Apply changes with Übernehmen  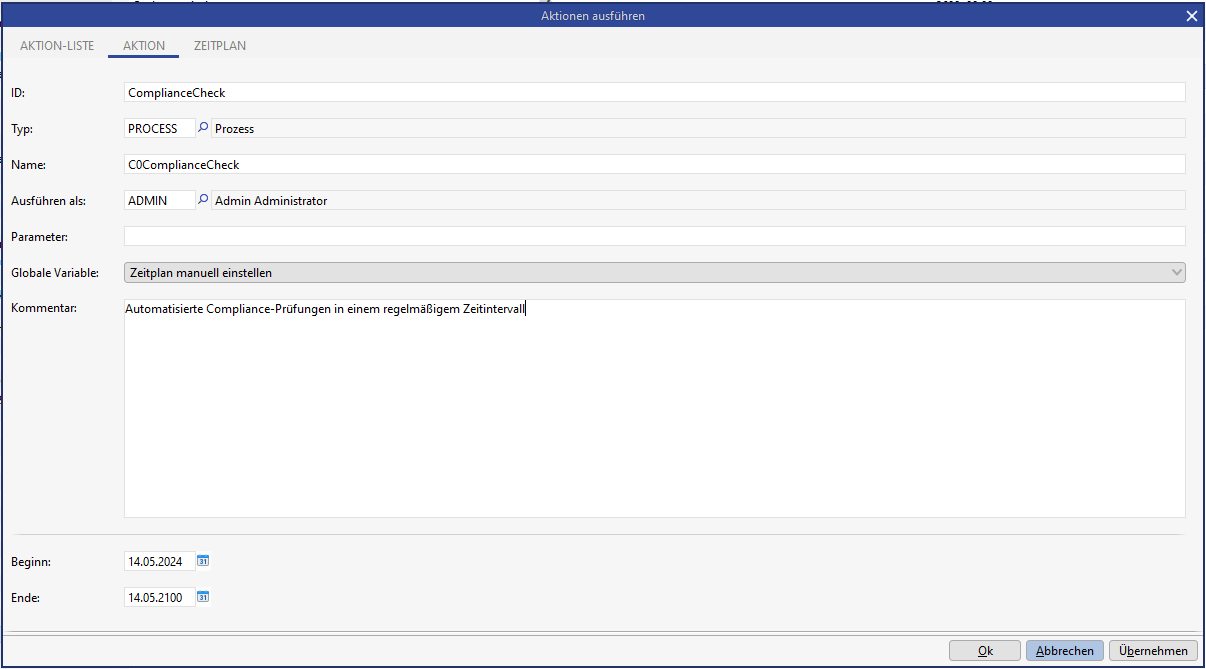pos(1153,651)
